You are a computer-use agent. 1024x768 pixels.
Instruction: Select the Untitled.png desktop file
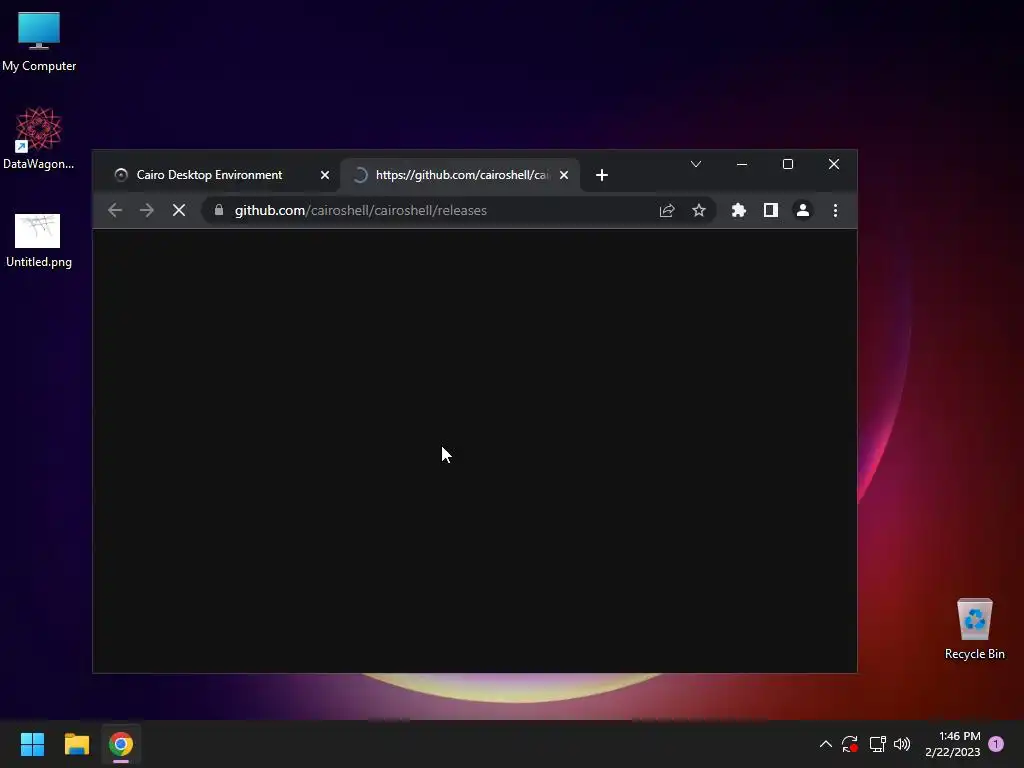39,240
